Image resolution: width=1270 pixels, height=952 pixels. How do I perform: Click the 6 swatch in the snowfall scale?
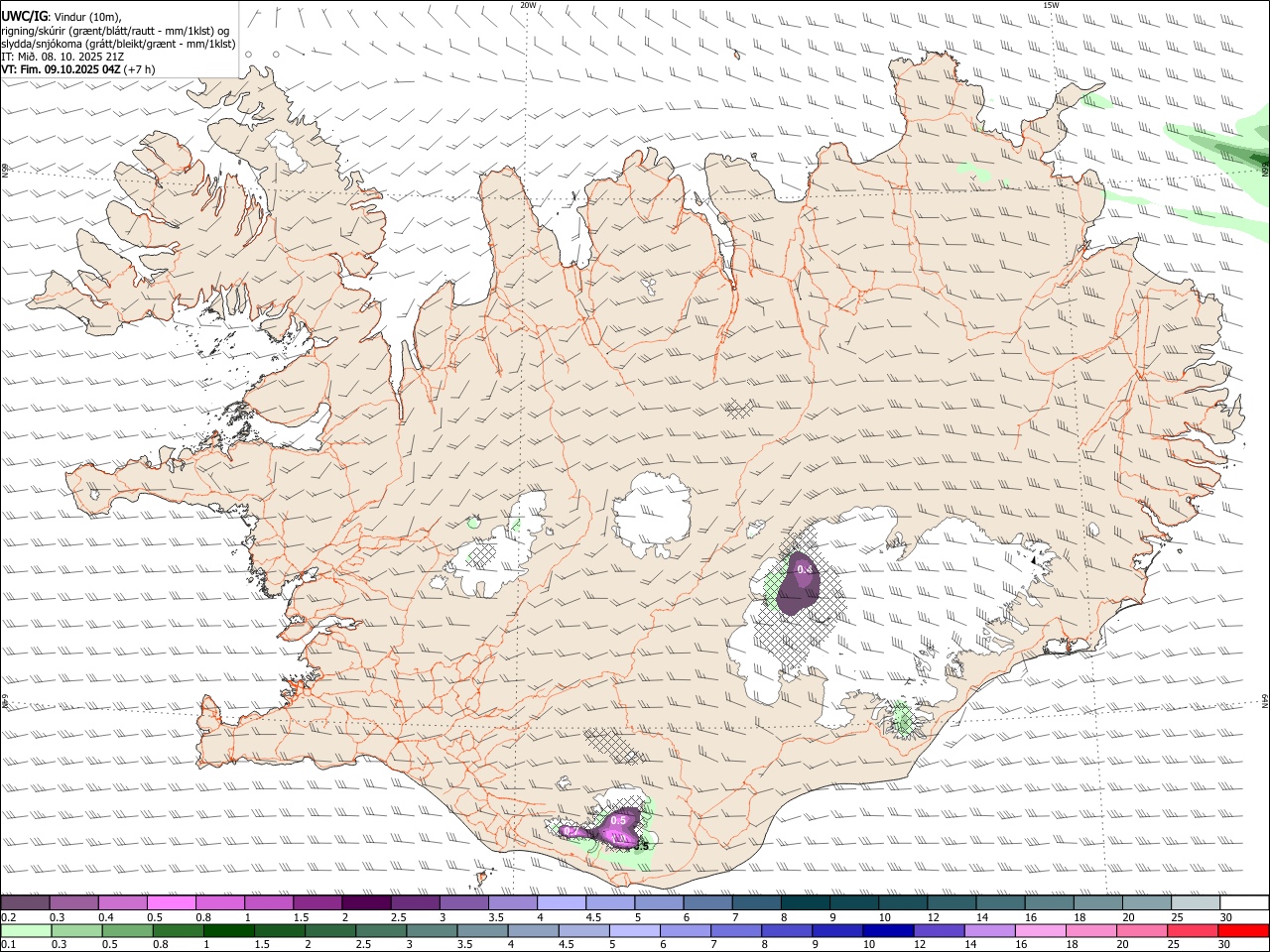point(708,902)
